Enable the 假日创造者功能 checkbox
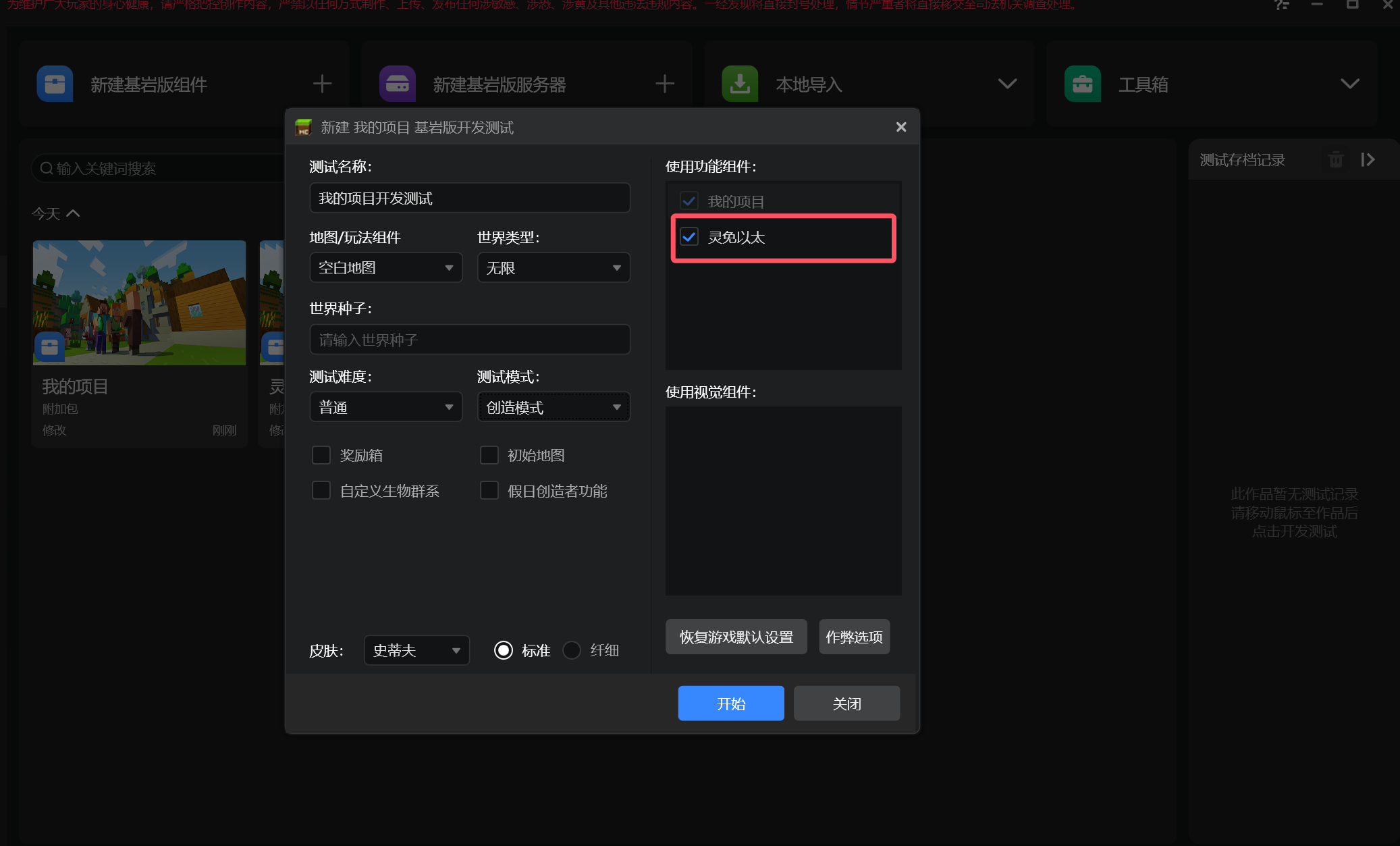Image resolution: width=1400 pixels, height=846 pixels. [489, 491]
